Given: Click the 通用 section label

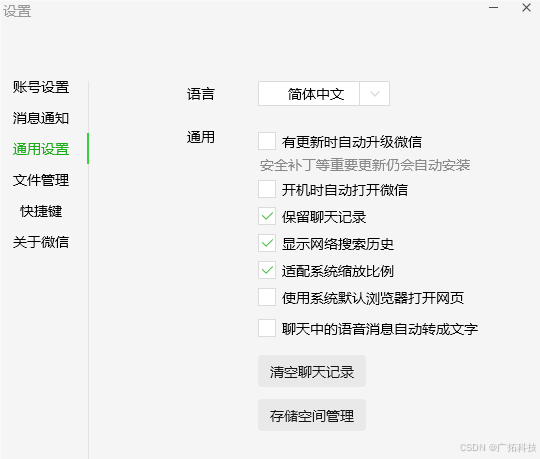Looking at the screenshot, I should click(201, 137).
